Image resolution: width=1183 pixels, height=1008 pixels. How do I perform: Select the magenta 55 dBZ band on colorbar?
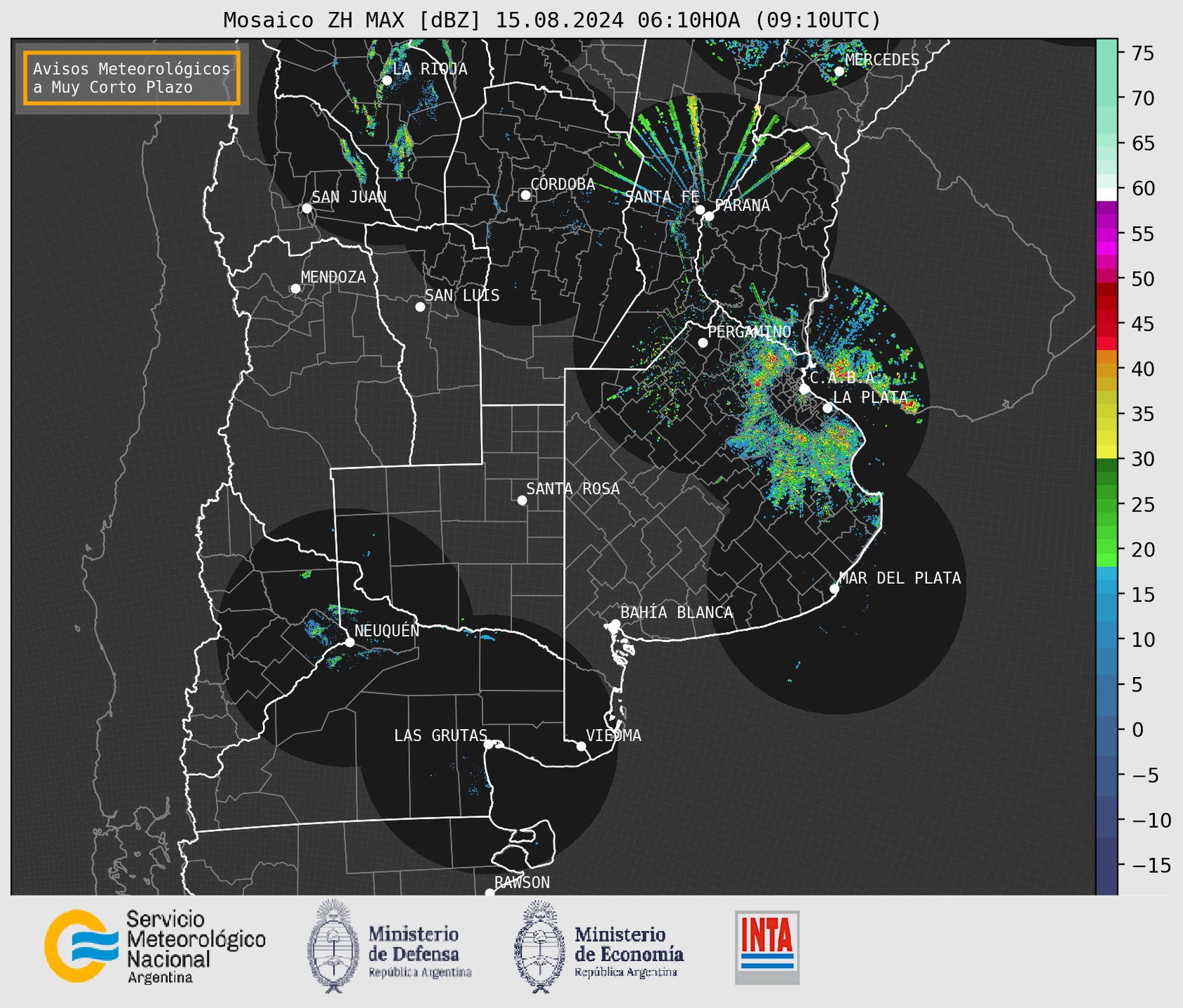pos(1107,235)
